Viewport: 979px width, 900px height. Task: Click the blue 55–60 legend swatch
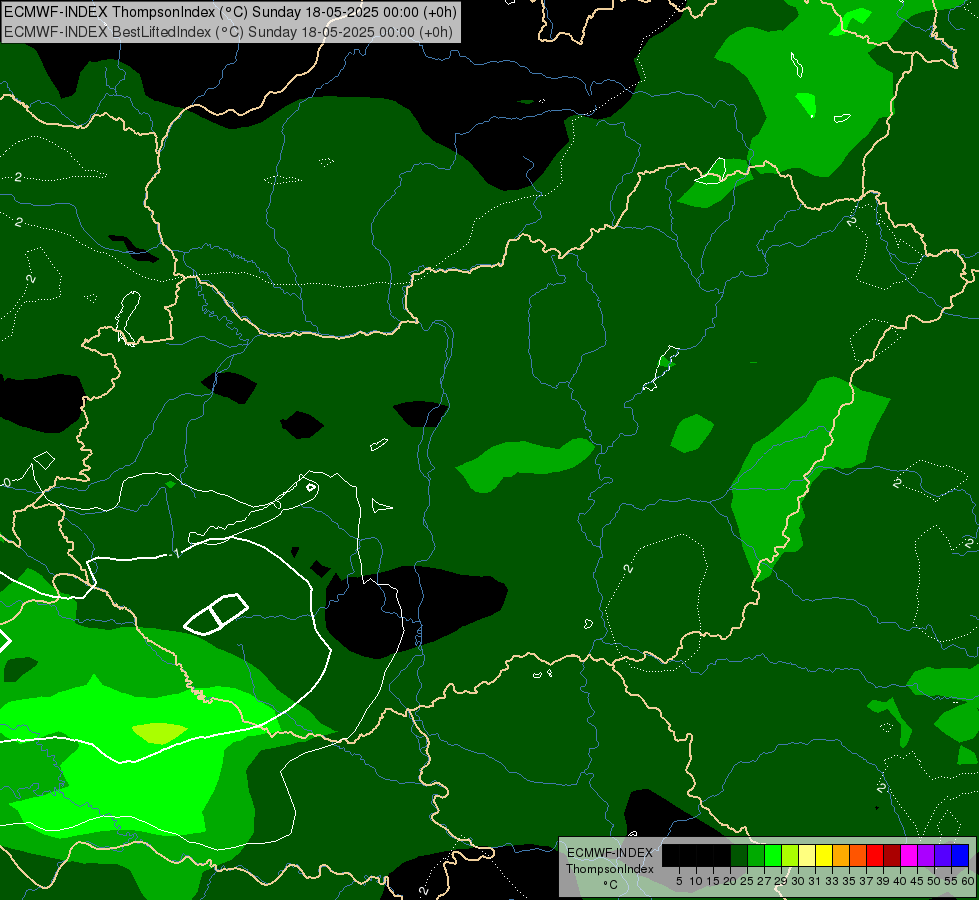pos(960,855)
